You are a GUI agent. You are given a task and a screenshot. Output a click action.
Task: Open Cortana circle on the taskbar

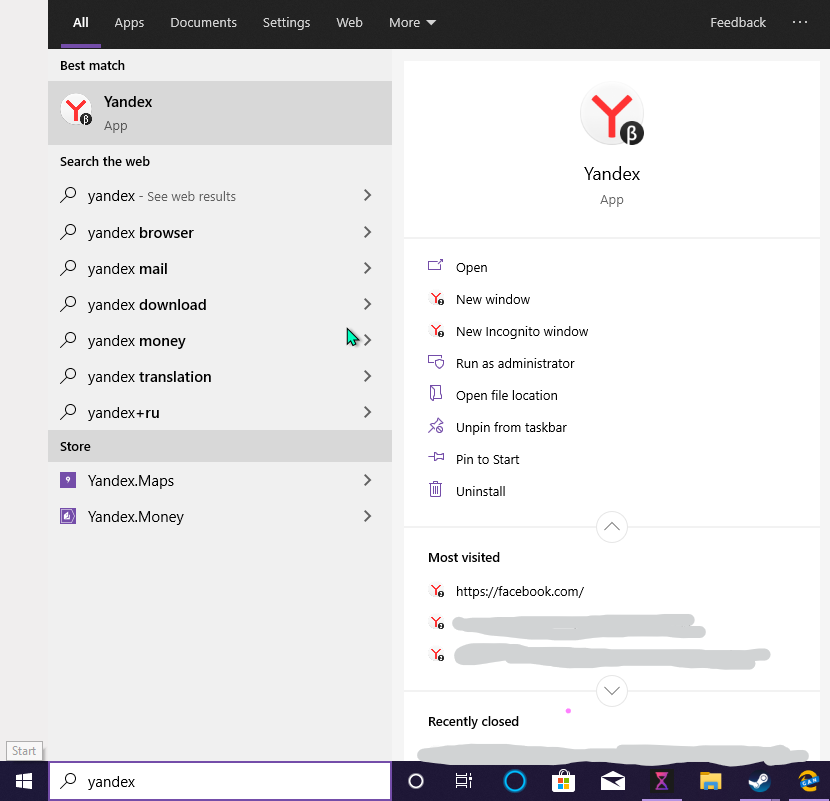tap(416, 781)
